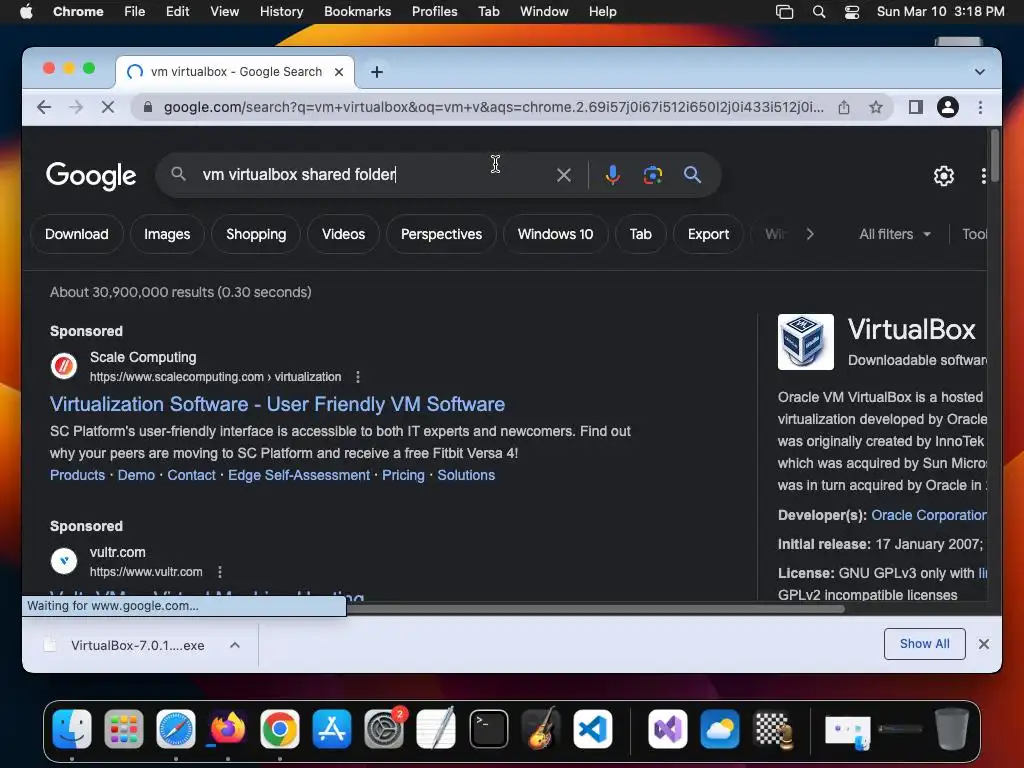This screenshot has width=1024, height=768.
Task: Search by image with Google Lens
Action: (x=652, y=174)
